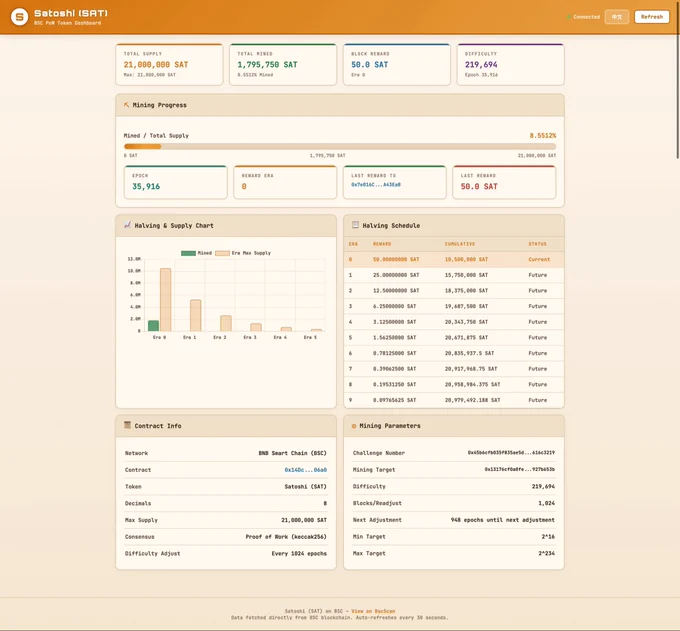Click cumulative 20,343,750 SAT cell
Viewport: 680px width, 631px height.
[466, 322]
